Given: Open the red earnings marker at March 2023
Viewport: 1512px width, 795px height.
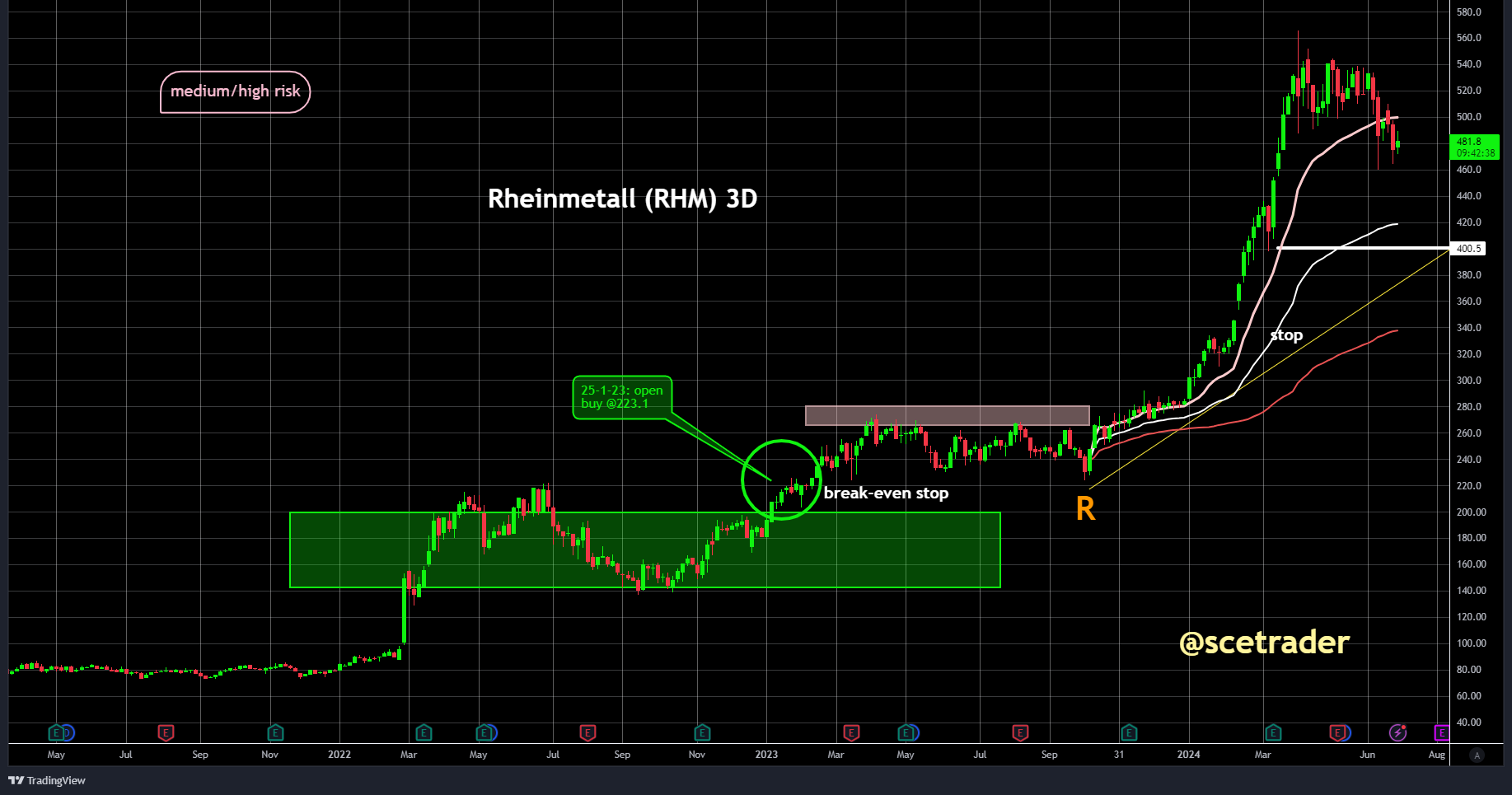Looking at the screenshot, I should (852, 732).
